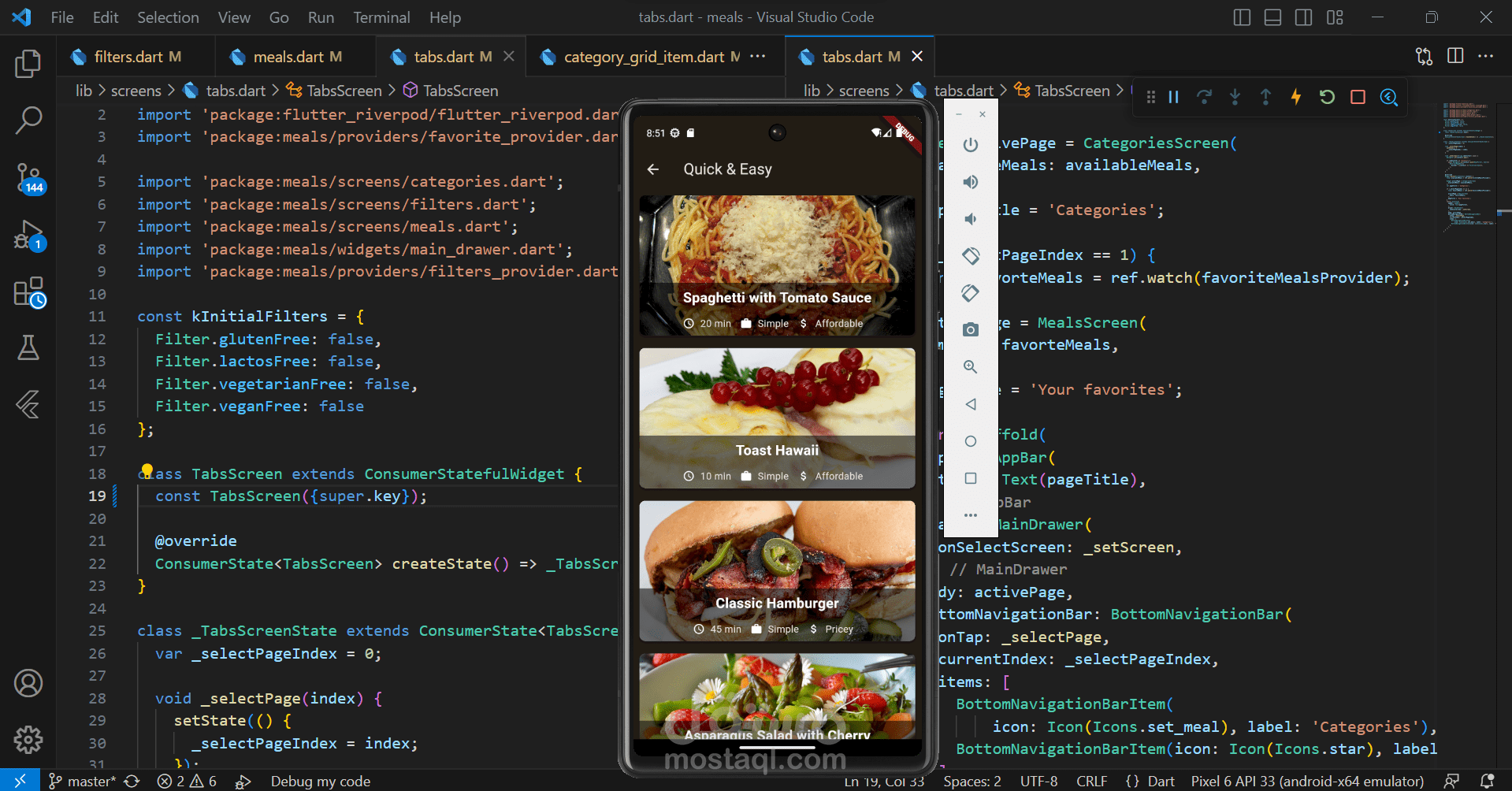This screenshot has width=1512, height=791.
Task: Close the tabs.dart tab in left editor group
Action: [509, 57]
